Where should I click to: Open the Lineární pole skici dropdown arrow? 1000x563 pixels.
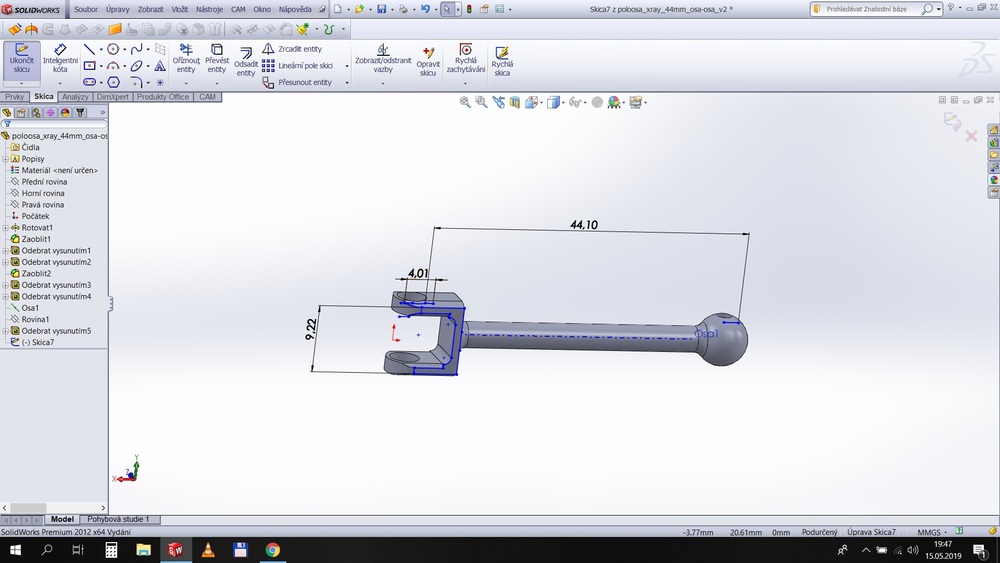pyautogui.click(x=347, y=66)
